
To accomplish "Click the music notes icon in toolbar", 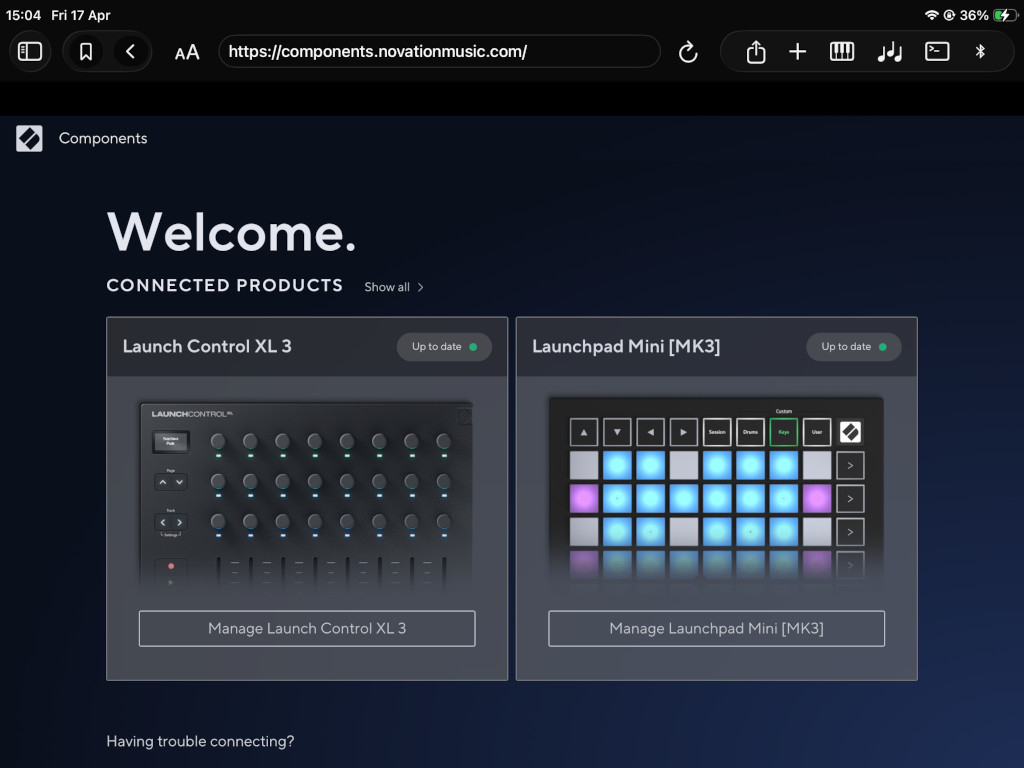I will (x=889, y=52).
